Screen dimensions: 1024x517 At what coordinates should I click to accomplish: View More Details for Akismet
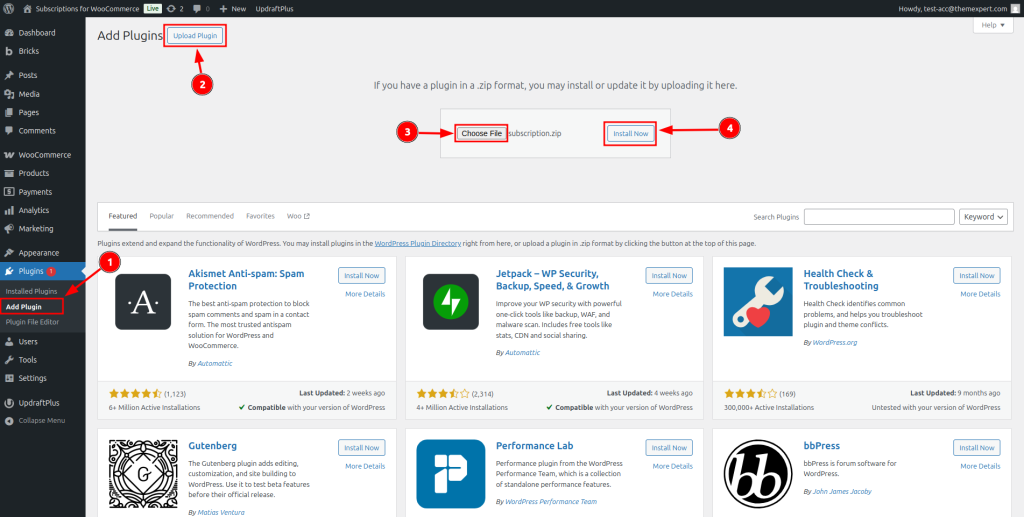(x=365, y=294)
